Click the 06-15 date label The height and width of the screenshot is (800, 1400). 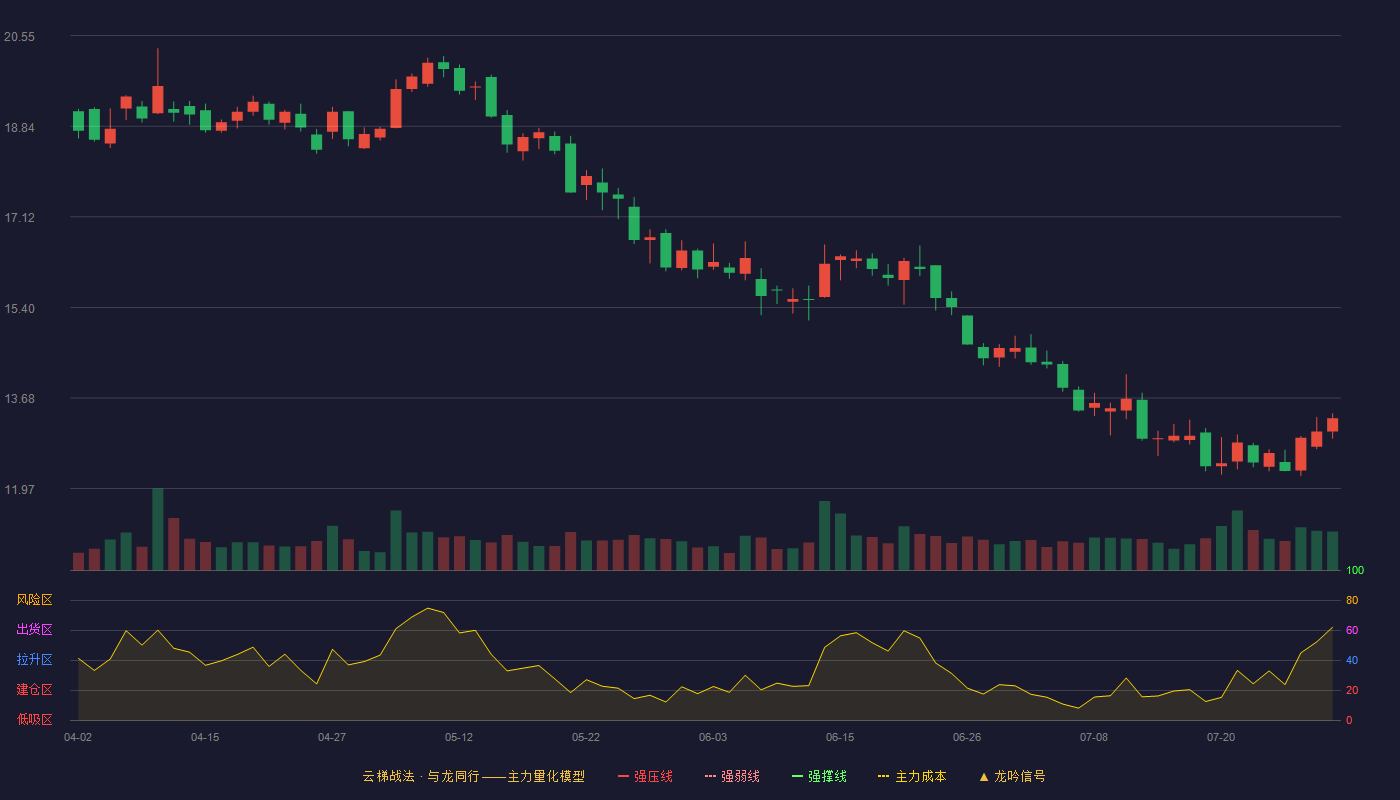click(840, 737)
